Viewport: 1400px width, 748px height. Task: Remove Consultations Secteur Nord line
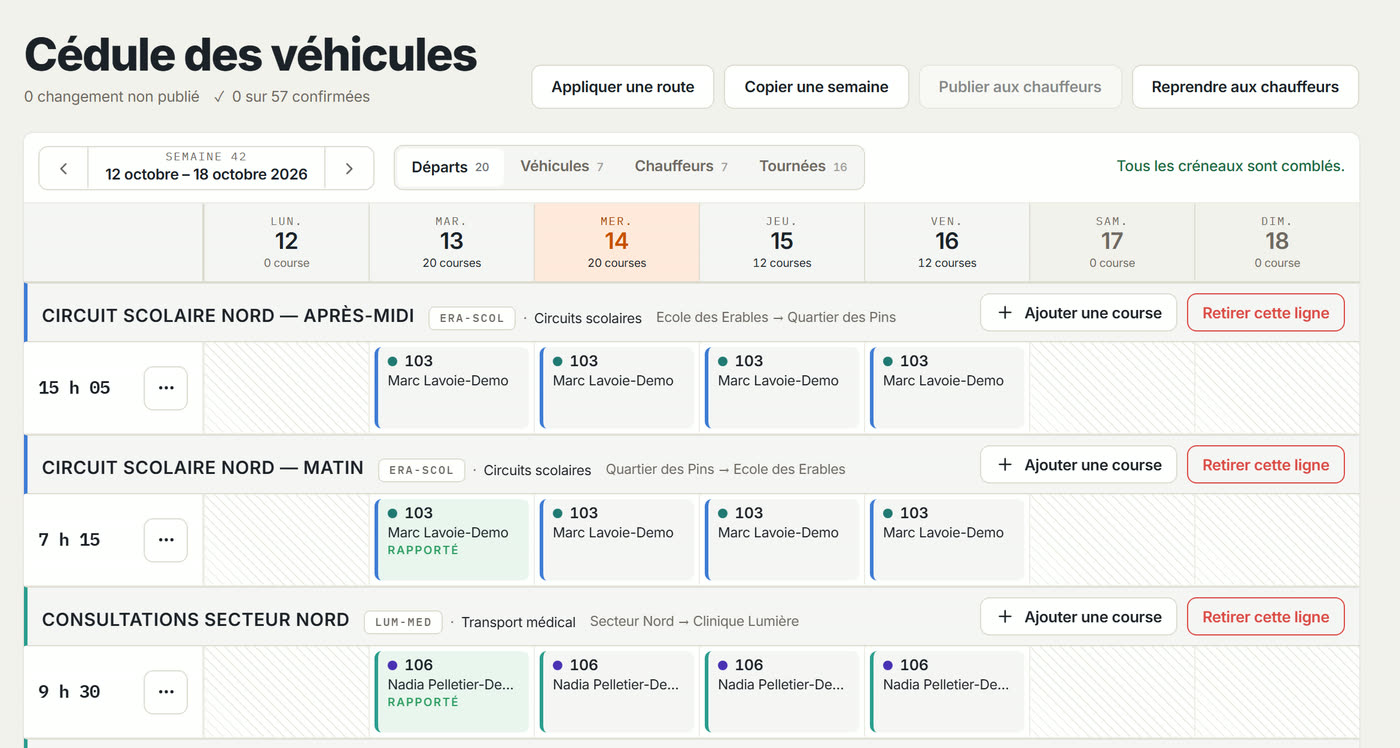(x=1266, y=617)
